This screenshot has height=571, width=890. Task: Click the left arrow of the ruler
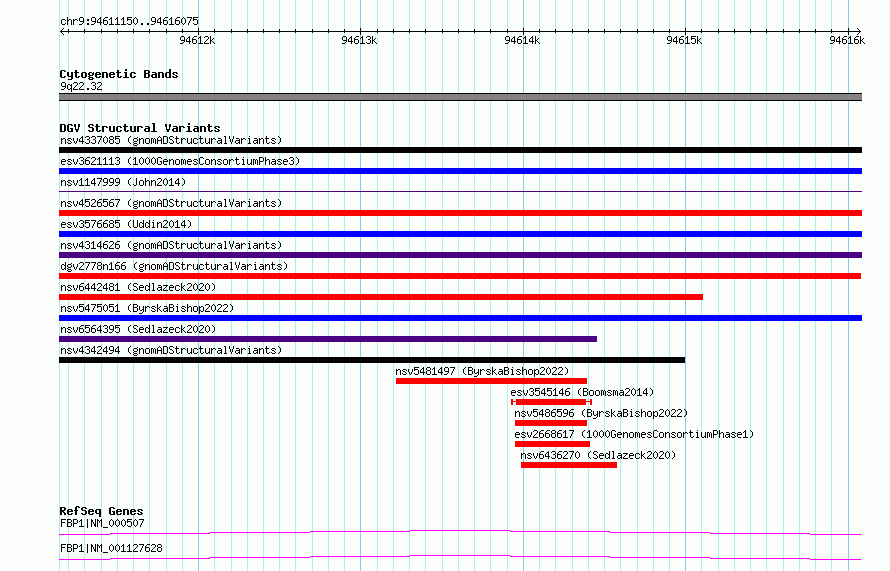point(63,32)
